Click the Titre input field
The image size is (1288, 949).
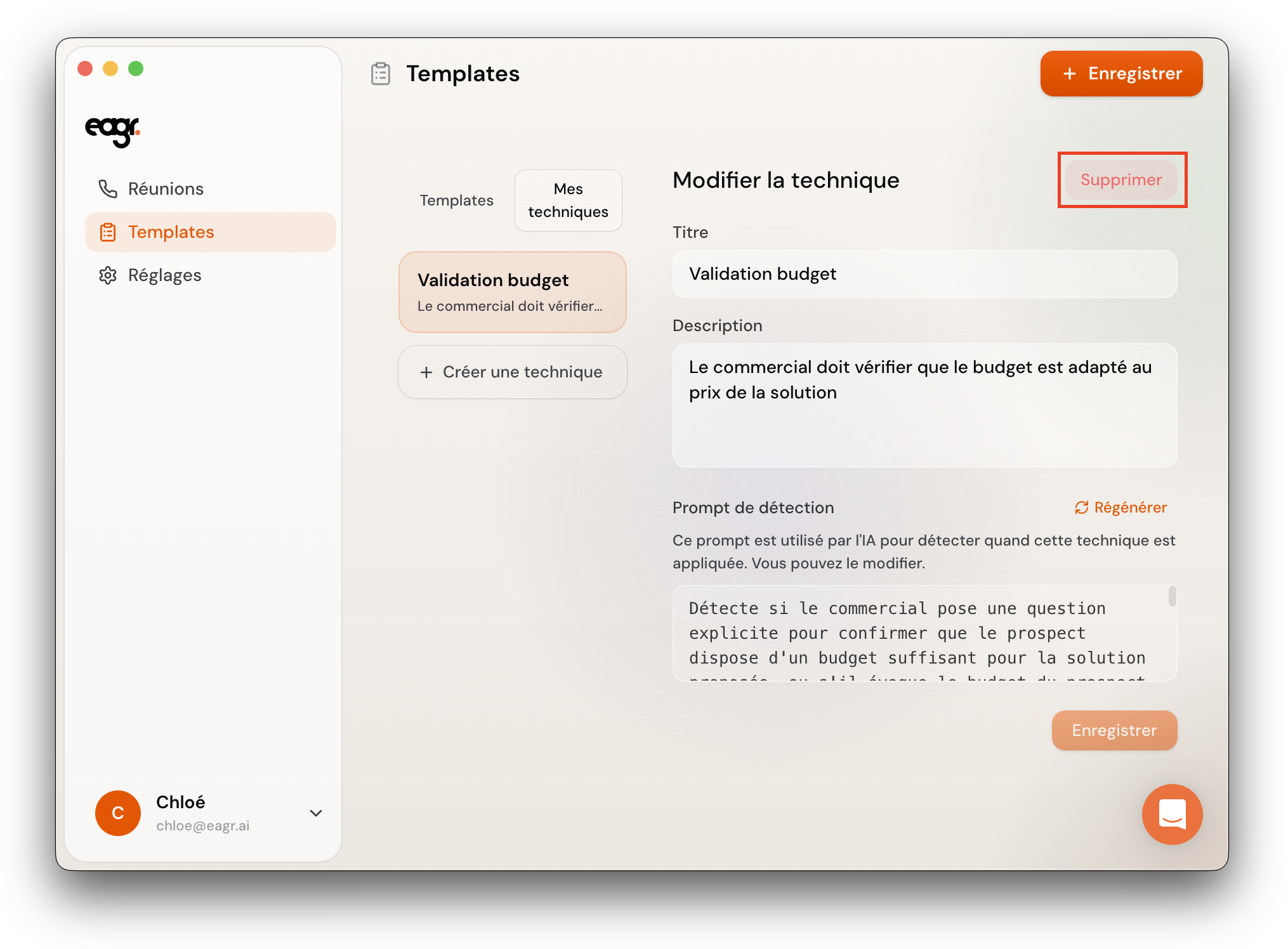[924, 274]
